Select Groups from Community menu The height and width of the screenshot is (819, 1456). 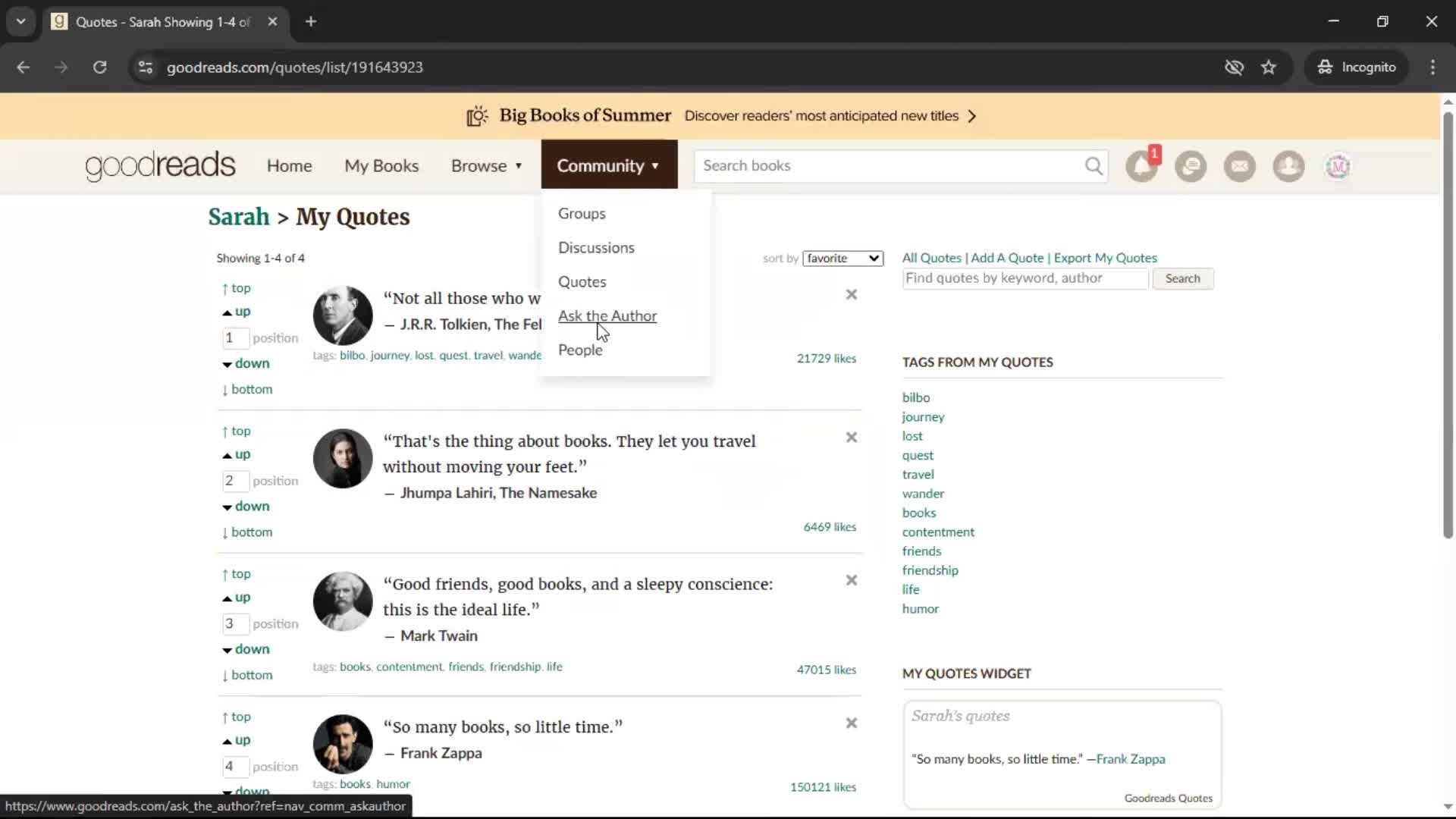click(582, 214)
